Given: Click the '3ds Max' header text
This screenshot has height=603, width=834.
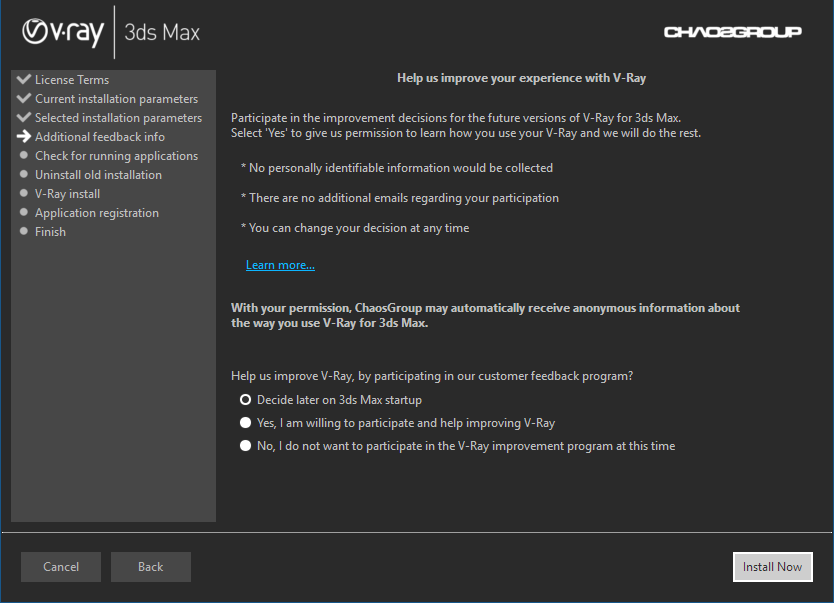Looking at the screenshot, I should pyautogui.click(x=163, y=32).
